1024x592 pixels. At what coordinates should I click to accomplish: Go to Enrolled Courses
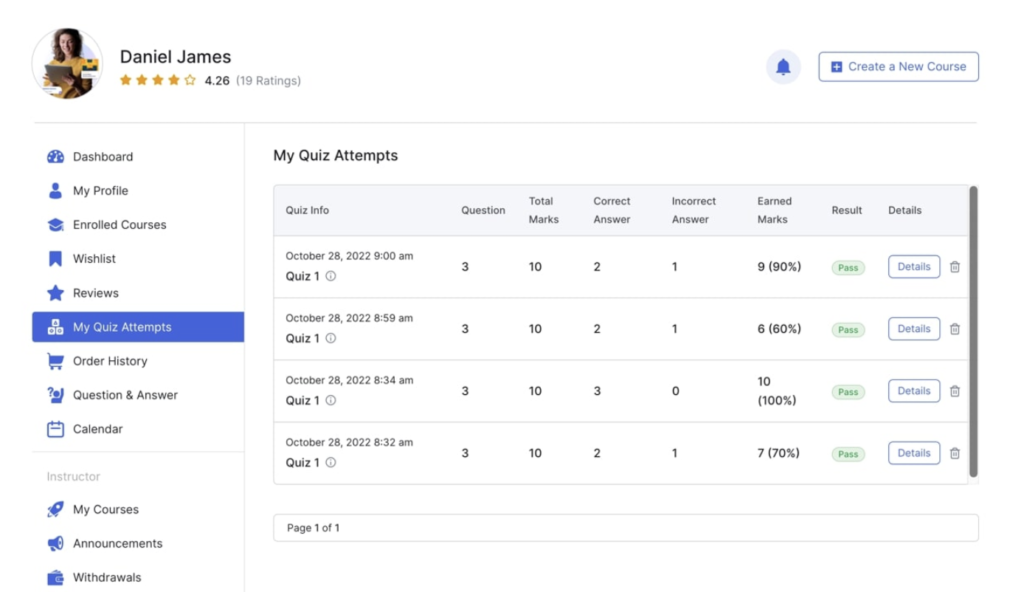click(x=119, y=225)
